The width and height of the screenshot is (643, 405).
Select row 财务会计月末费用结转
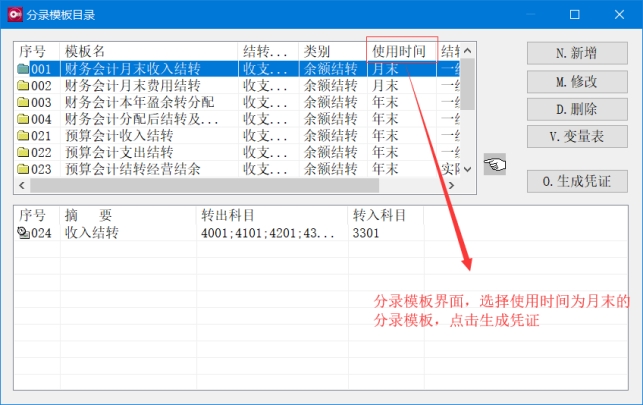[x=237, y=85]
